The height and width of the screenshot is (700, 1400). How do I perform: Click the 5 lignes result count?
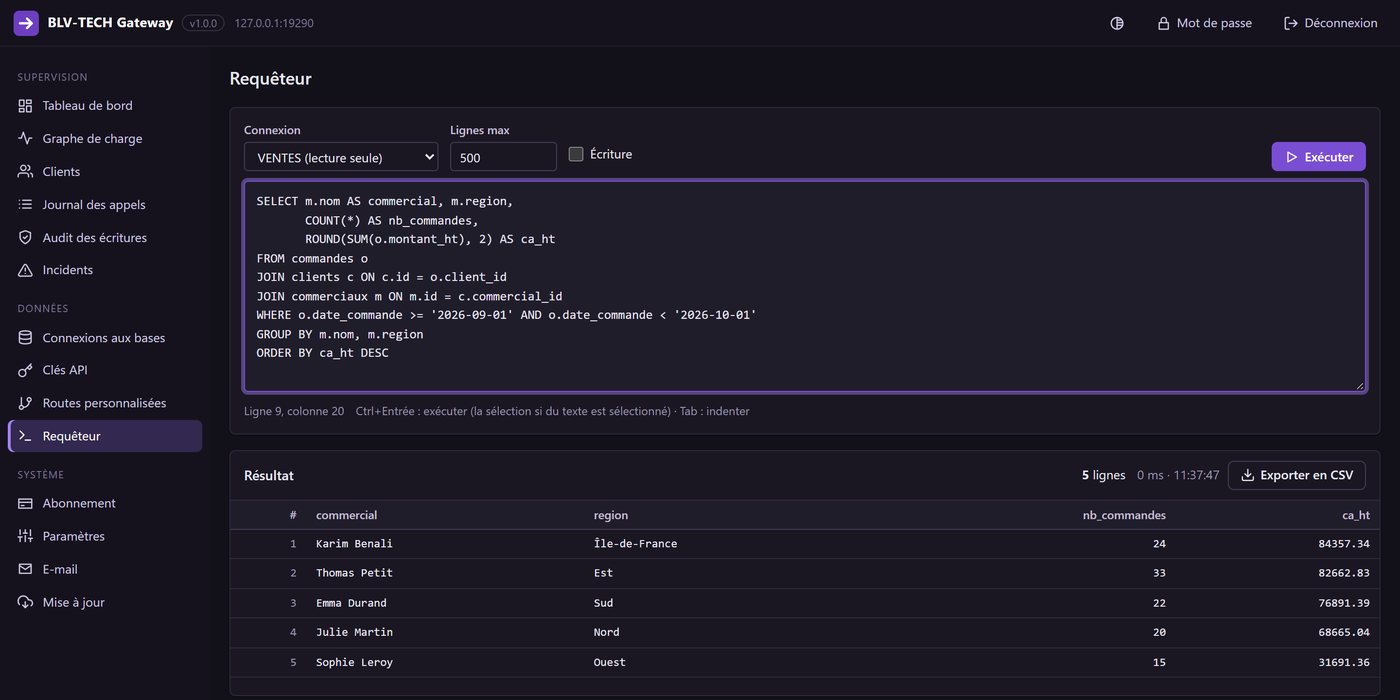tap(1103, 475)
